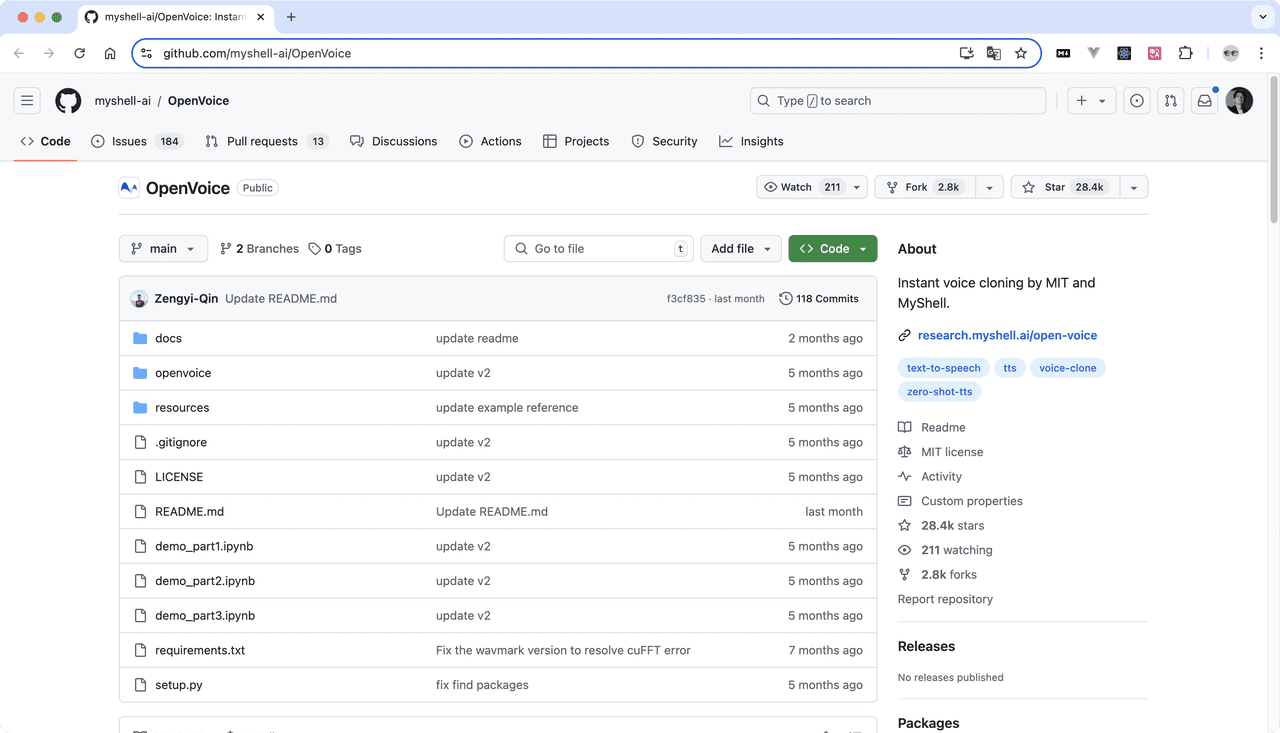1280x733 pixels.
Task: Click Zengyi-Qin's avatar on the commit row
Action: 139,298
